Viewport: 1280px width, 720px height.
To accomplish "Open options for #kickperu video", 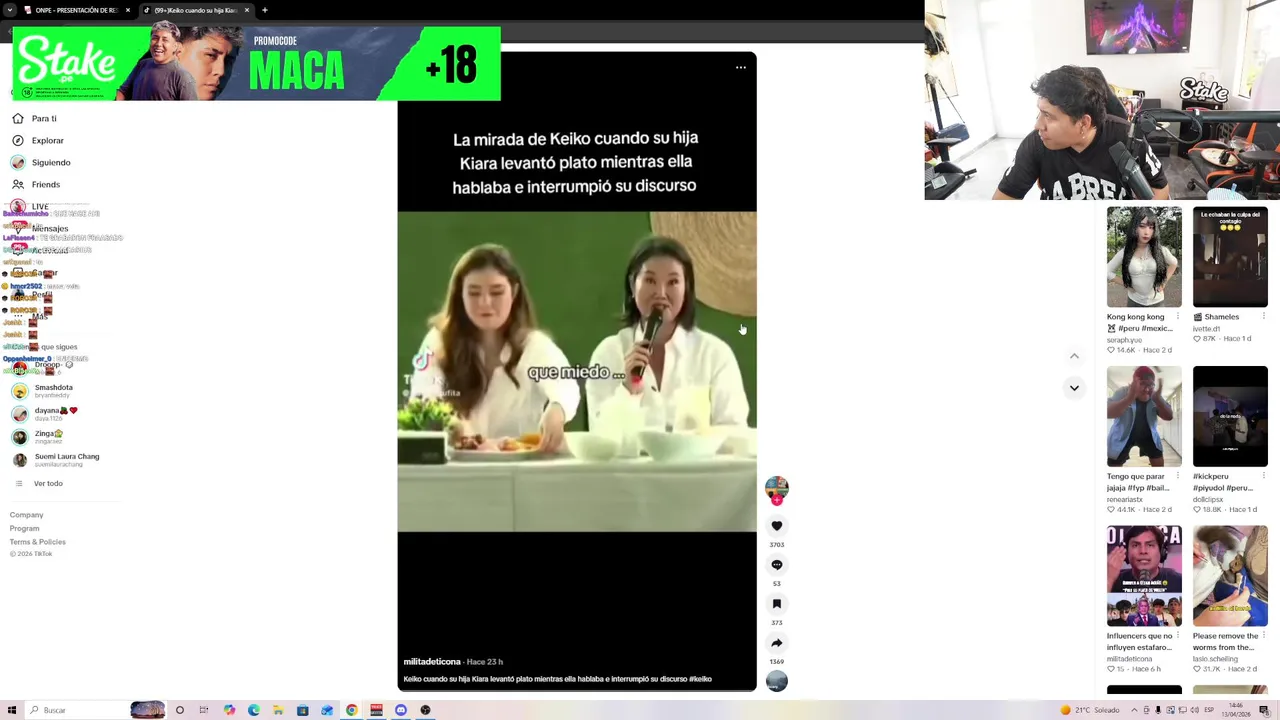I will click(1264, 476).
